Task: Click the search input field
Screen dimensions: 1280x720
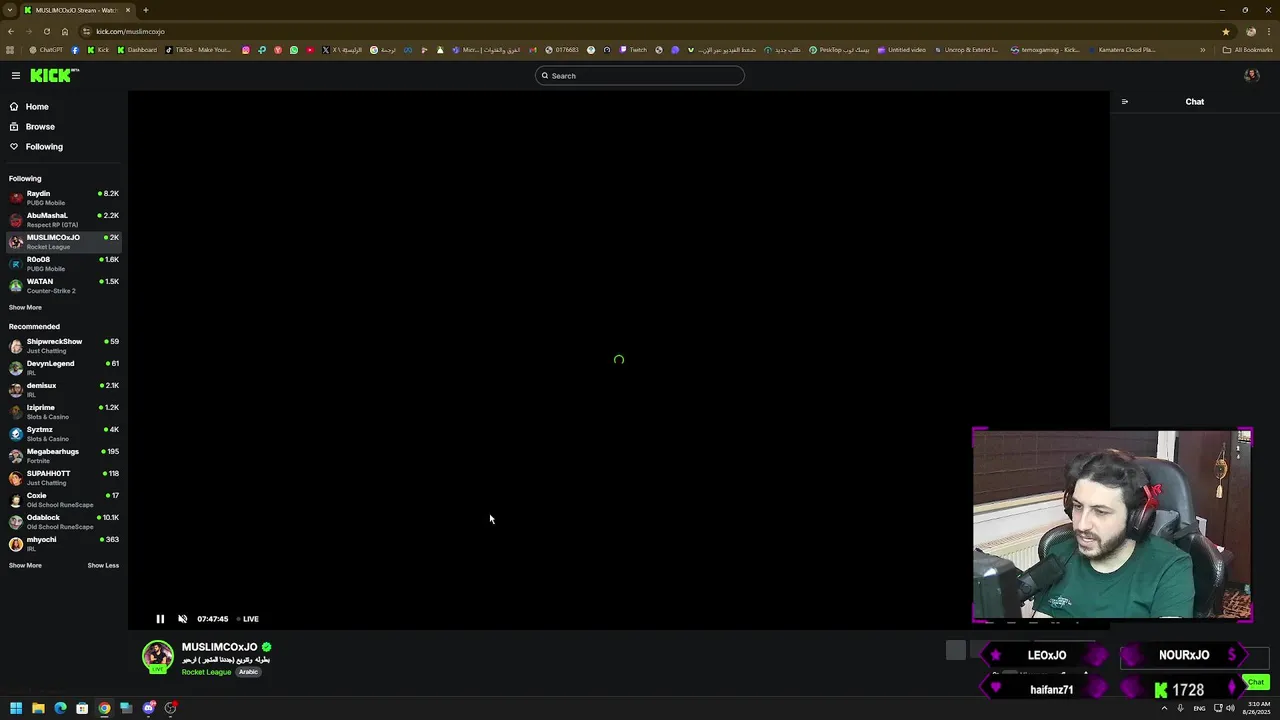Action: point(640,76)
